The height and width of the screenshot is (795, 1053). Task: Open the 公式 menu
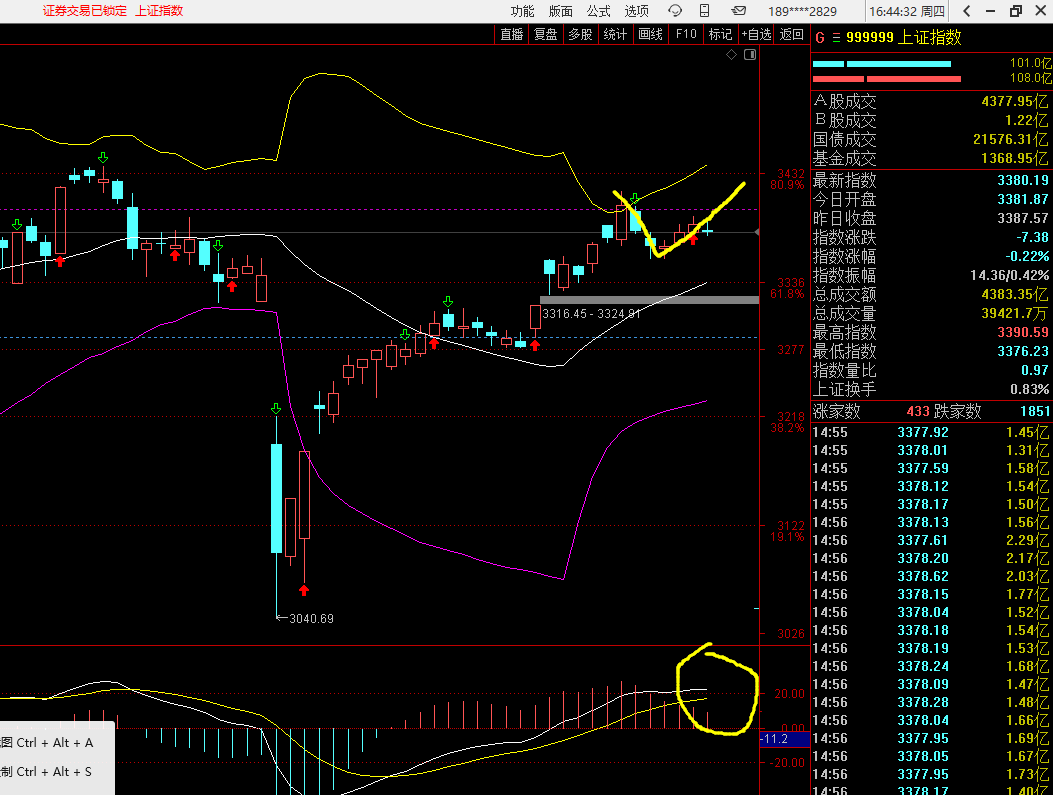[x=598, y=11]
